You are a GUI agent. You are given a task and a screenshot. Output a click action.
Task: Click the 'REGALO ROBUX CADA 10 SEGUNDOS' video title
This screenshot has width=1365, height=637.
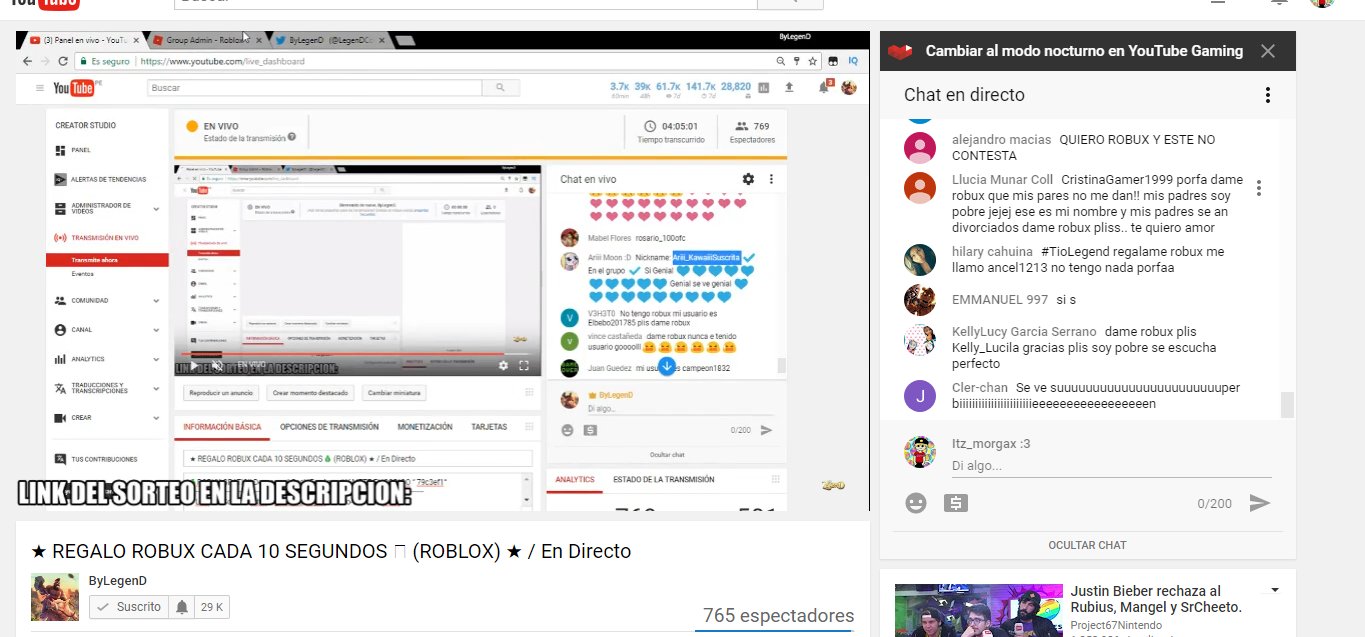click(331, 551)
